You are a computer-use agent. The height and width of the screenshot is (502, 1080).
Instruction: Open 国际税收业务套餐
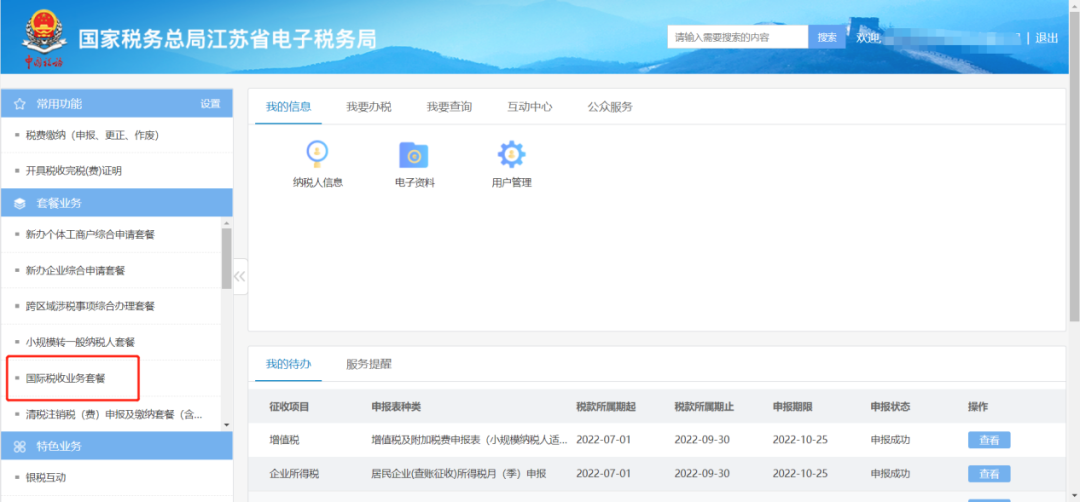(65, 378)
